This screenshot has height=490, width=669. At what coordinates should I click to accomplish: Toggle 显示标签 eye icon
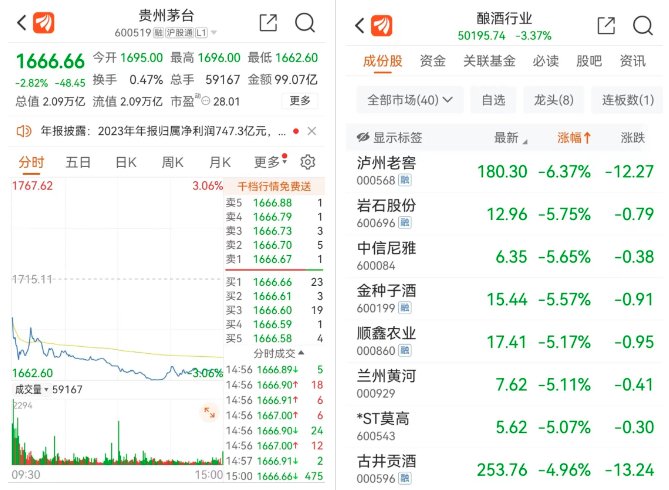[x=363, y=137]
